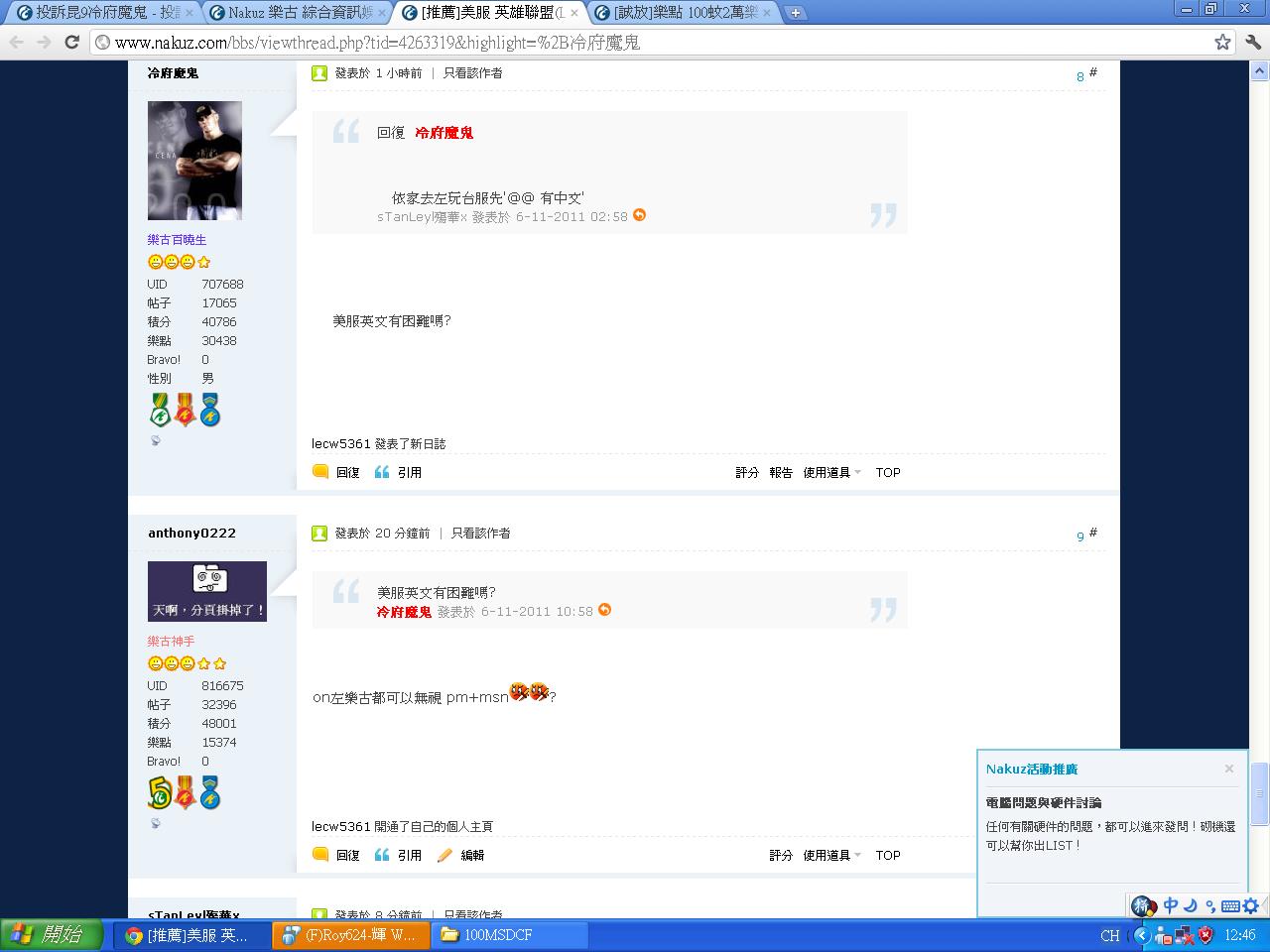Image resolution: width=1270 pixels, height=952 pixels.
Task: Switch to the 投訴昆9冷府魔鬼 tab
Action: click(104, 13)
